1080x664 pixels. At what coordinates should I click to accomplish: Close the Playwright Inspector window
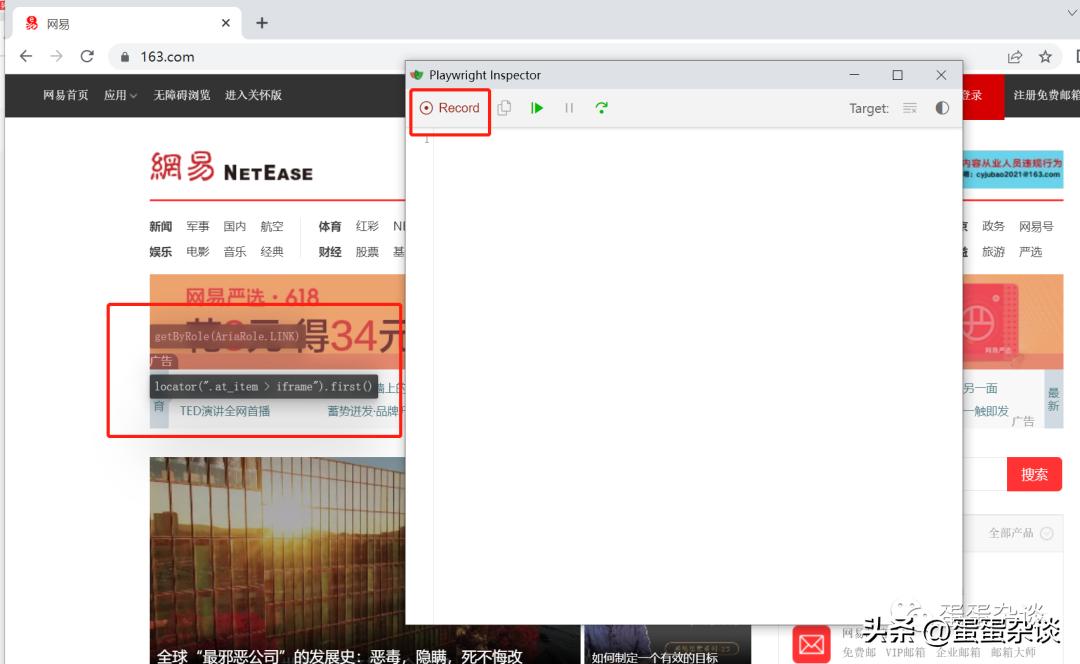[941, 74]
